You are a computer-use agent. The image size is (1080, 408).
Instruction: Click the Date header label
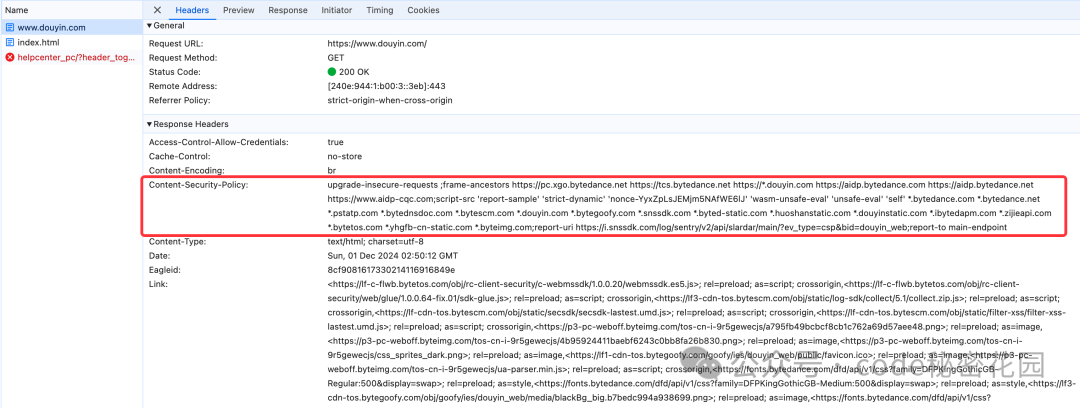(159, 256)
